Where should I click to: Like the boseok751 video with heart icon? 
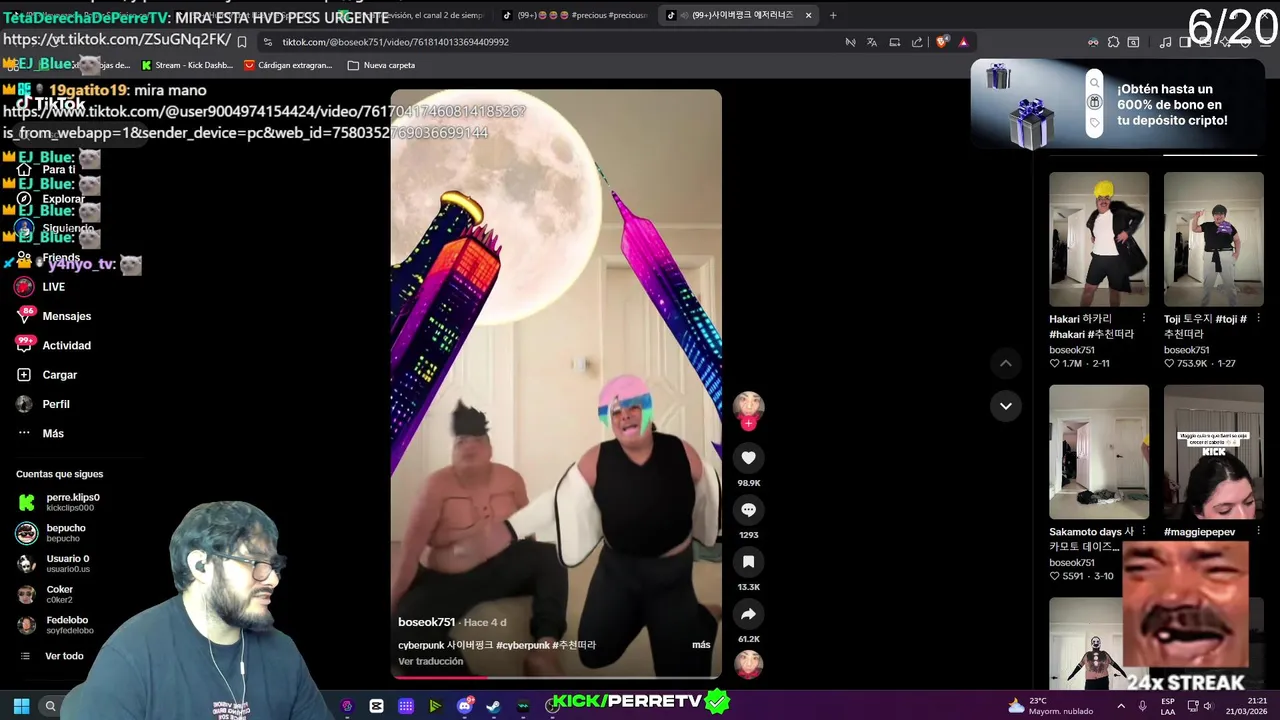(748, 458)
